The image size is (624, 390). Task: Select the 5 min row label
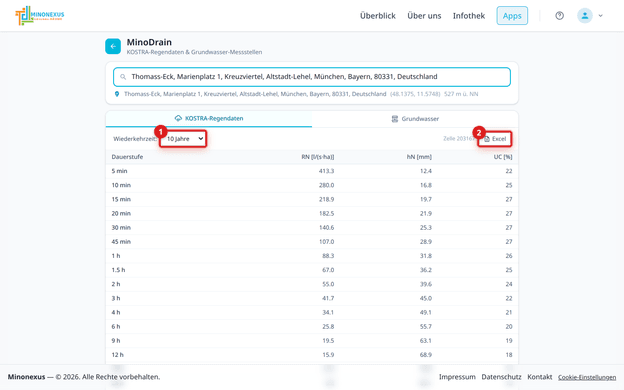click(x=119, y=171)
